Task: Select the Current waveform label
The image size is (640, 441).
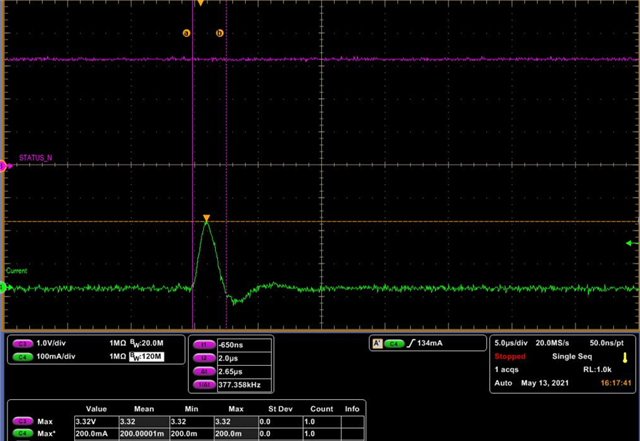Action: pyautogui.click(x=16, y=271)
